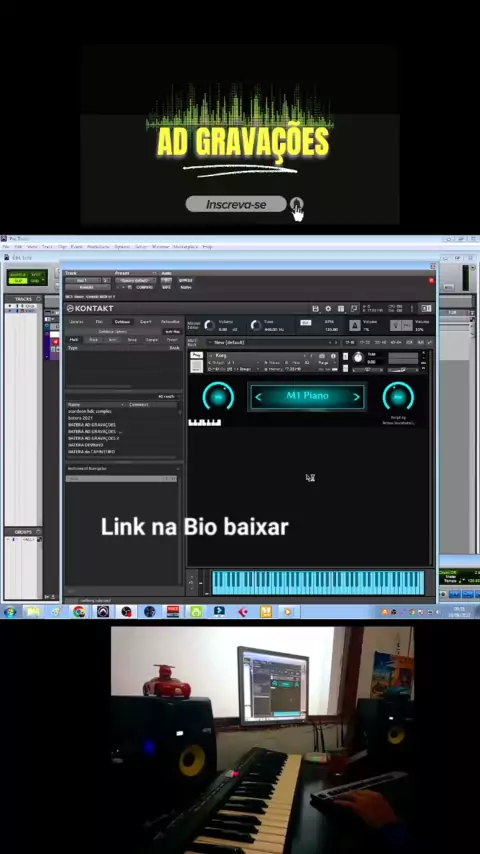The image size is (480, 854).
Task: Click the red plugin close indicator
Action: 431,280
